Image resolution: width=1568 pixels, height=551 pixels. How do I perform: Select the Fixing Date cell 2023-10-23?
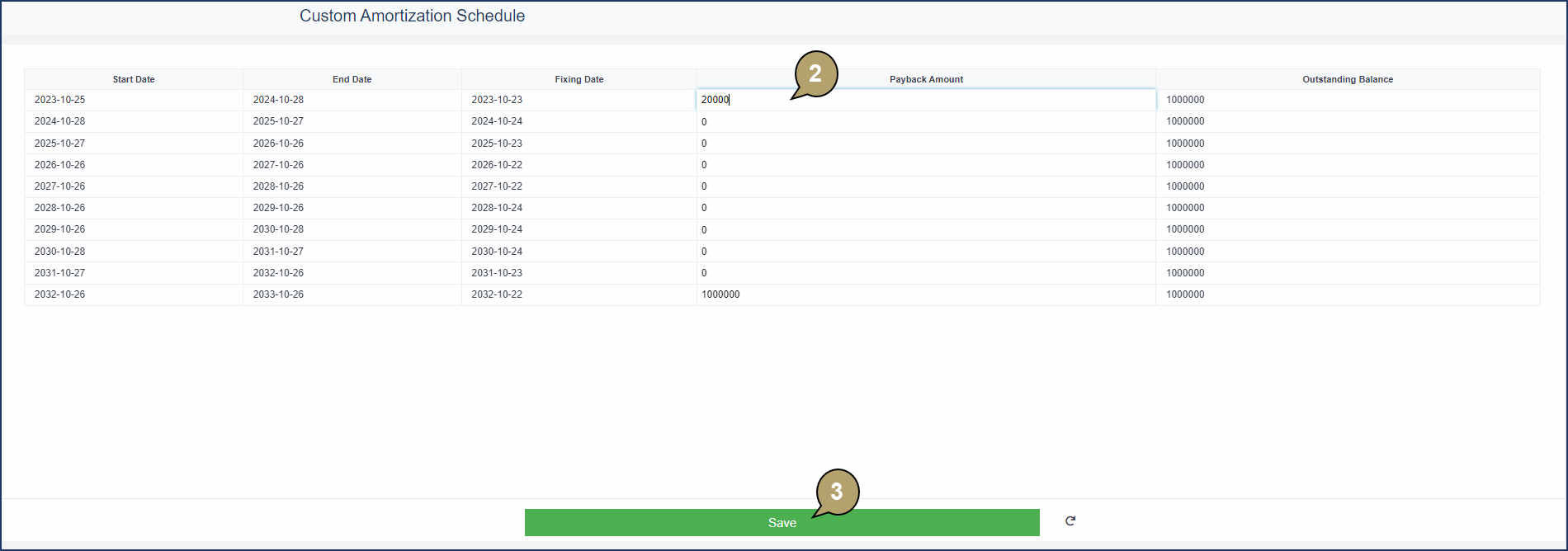(497, 100)
